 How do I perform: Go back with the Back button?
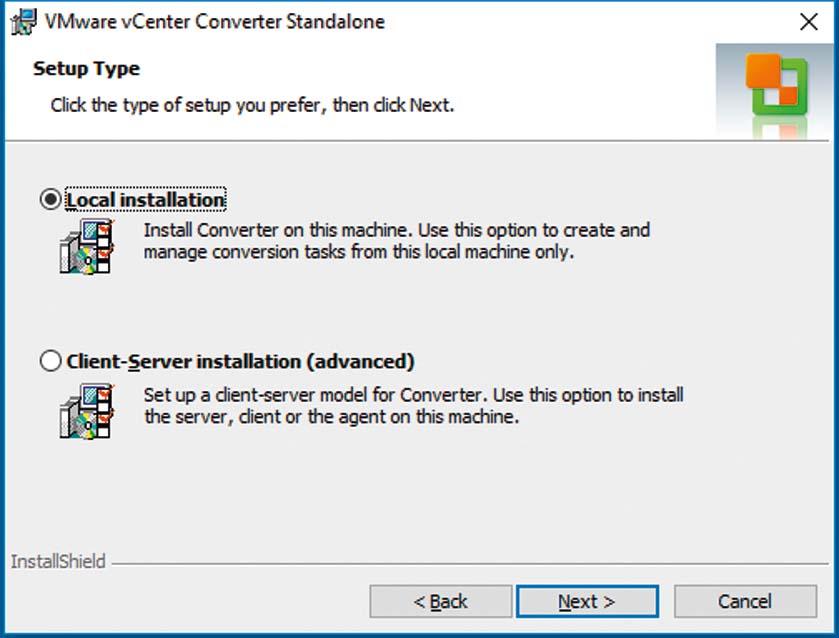441,601
